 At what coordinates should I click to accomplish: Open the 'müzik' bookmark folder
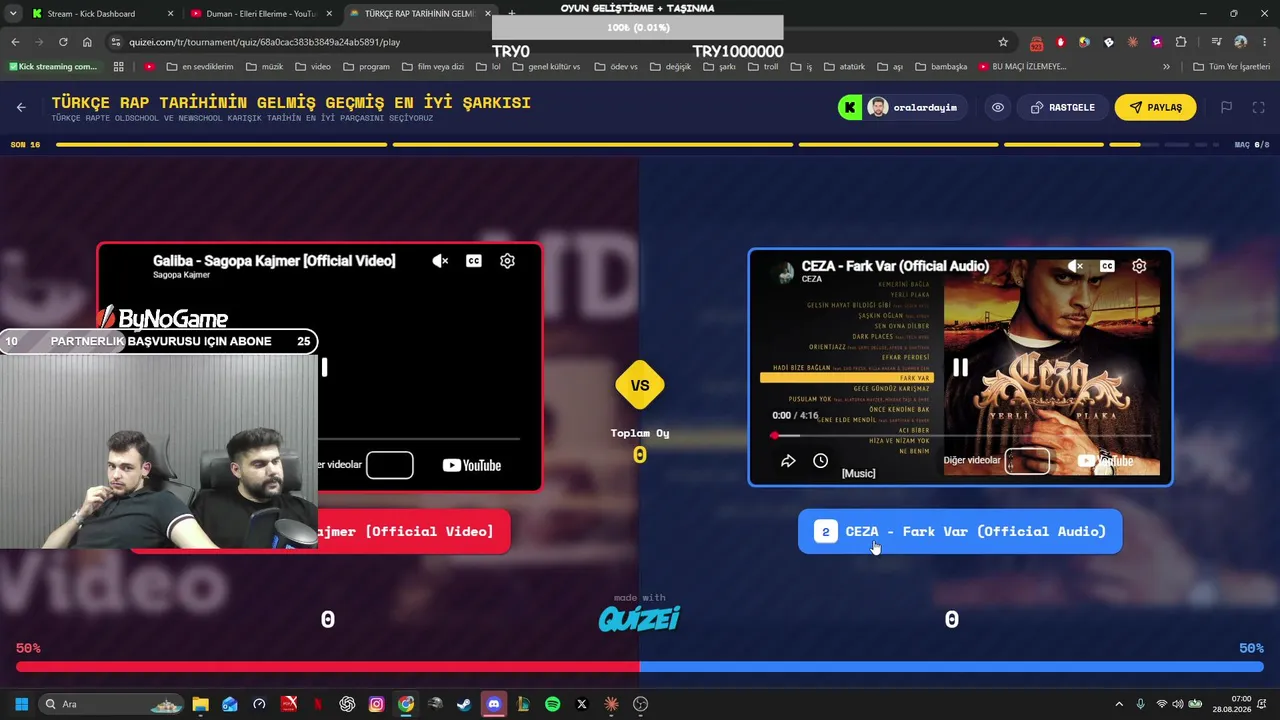(x=264, y=67)
